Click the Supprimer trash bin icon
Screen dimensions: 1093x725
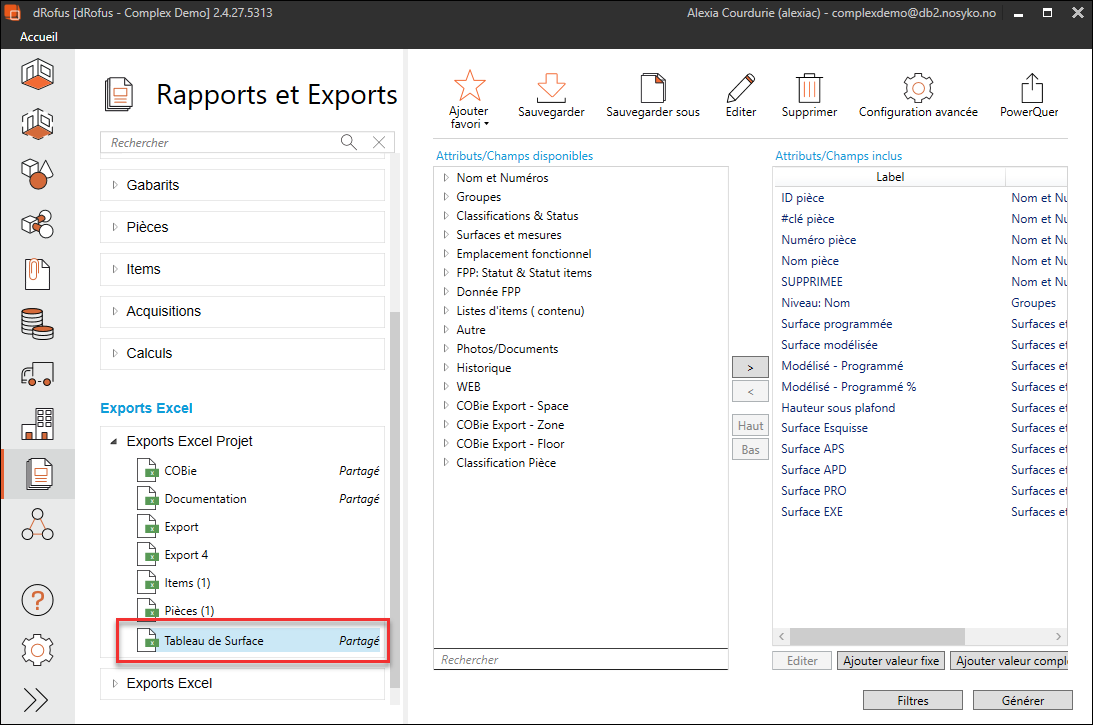(x=809, y=87)
